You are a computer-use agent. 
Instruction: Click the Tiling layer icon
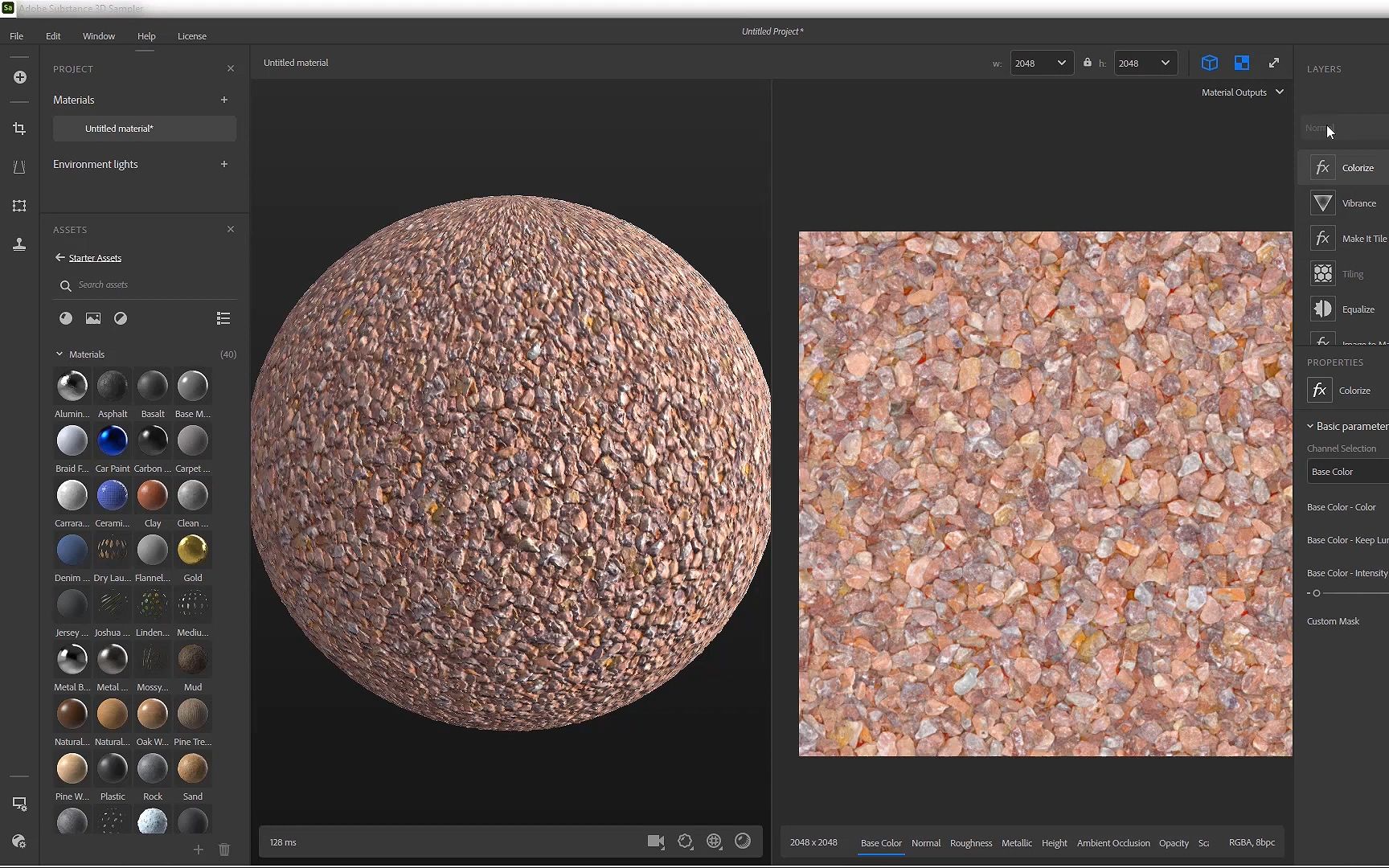click(x=1323, y=273)
